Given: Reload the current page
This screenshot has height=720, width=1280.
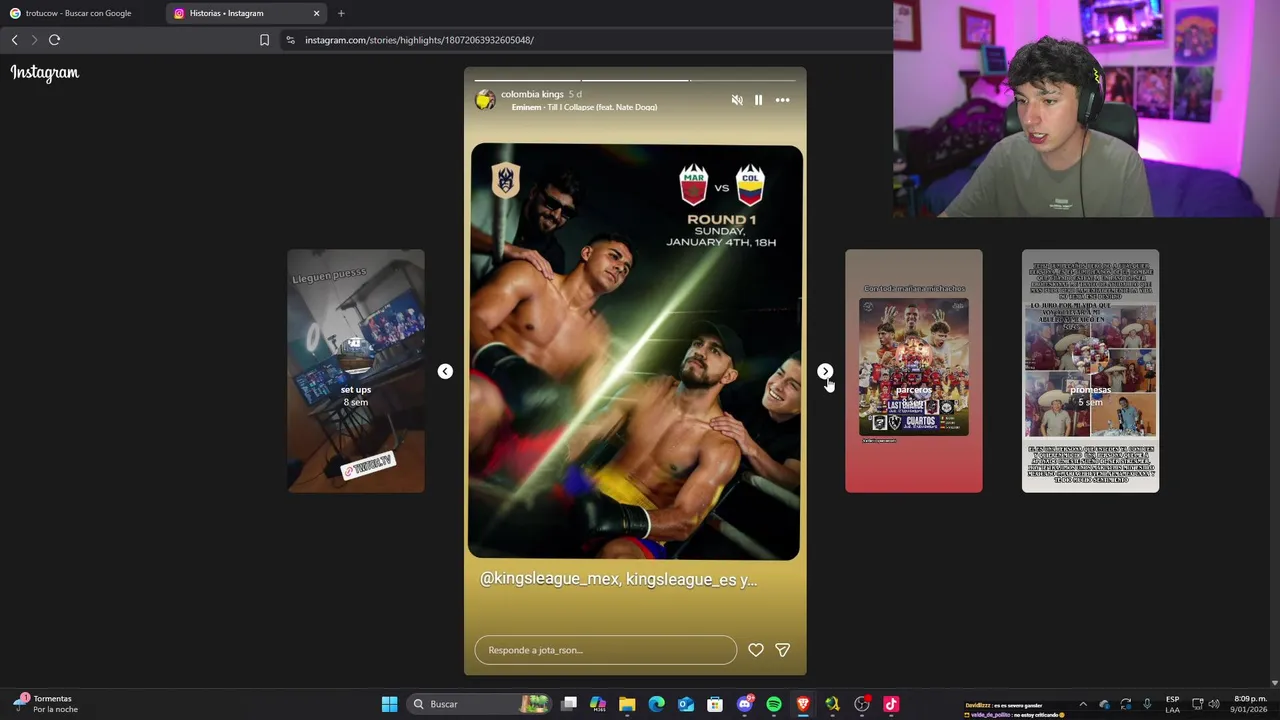Looking at the screenshot, I should [x=55, y=40].
